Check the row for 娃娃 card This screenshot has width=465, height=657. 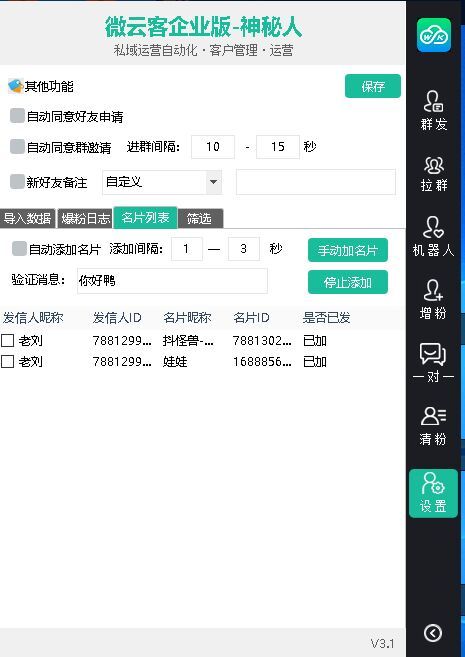[x=8, y=362]
